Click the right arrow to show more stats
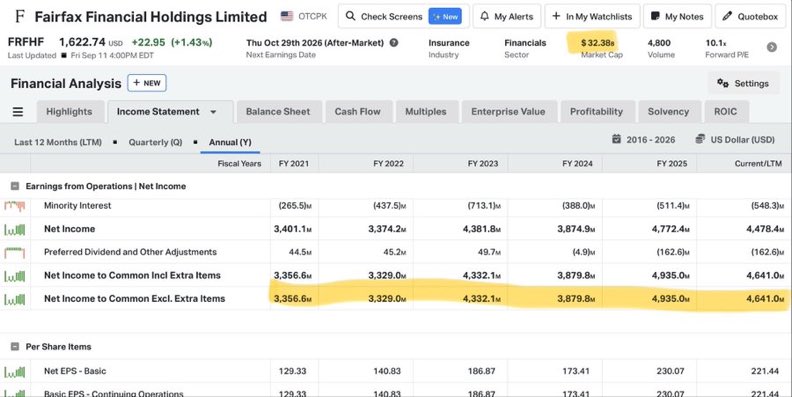The image size is (792, 397). pyautogui.click(x=772, y=47)
